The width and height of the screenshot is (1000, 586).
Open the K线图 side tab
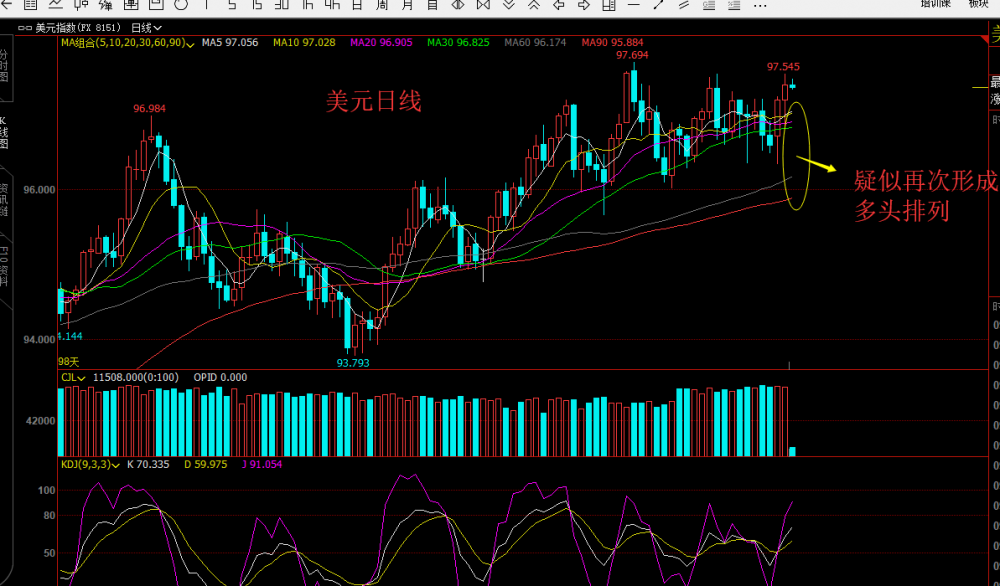coord(3,133)
